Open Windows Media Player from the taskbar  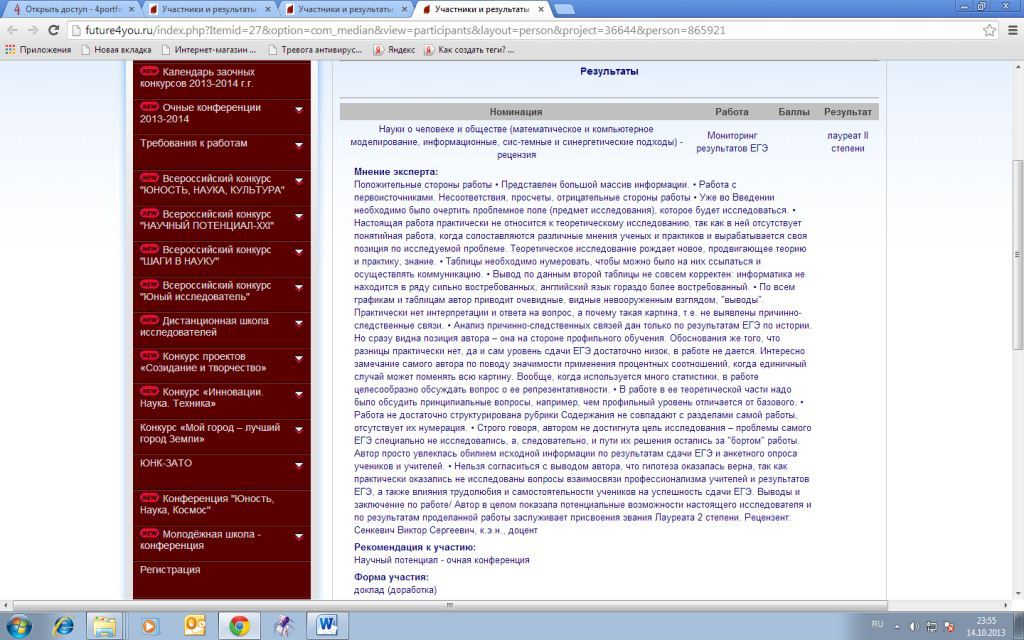pyautogui.click(x=151, y=625)
